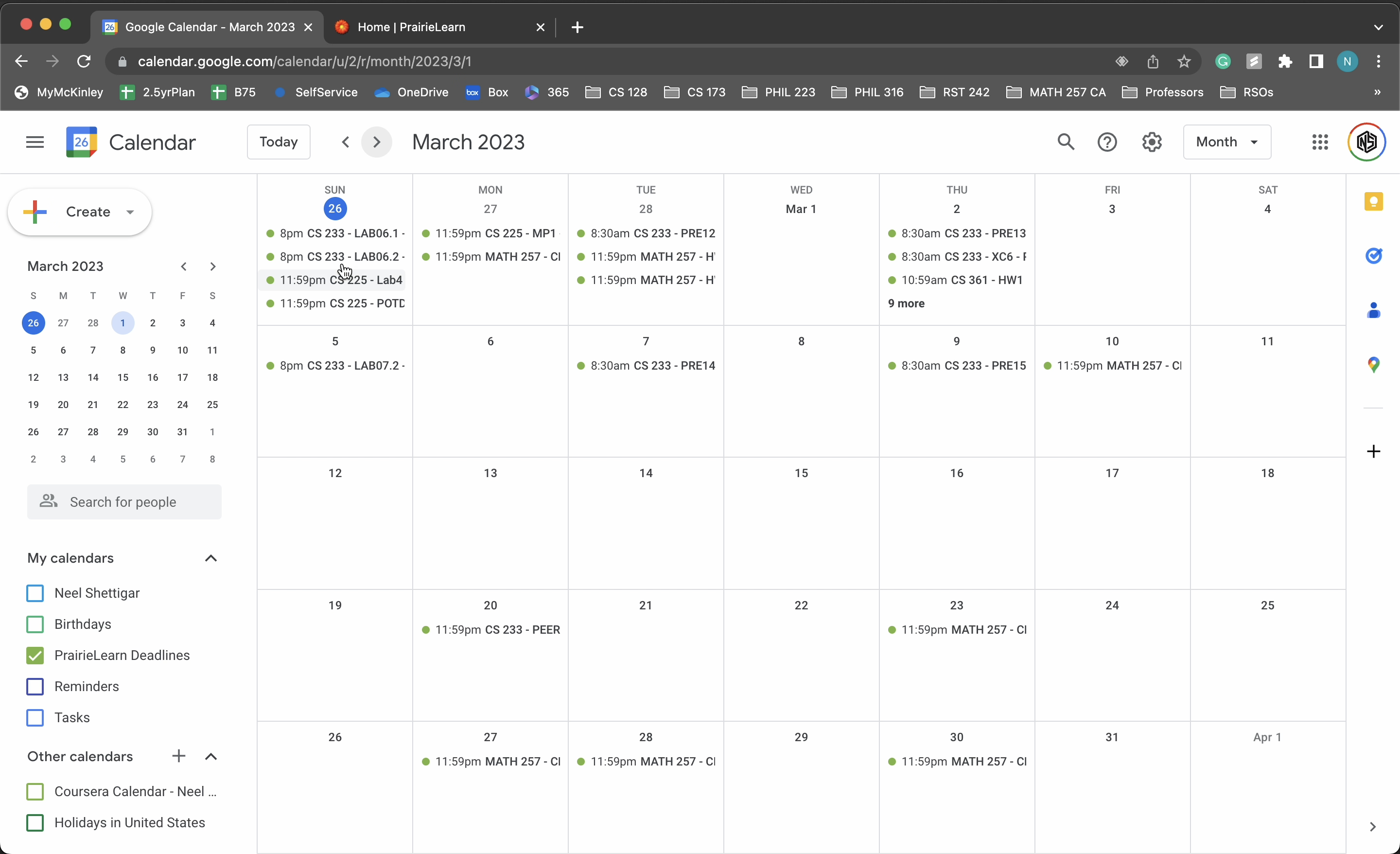Open the Maps side panel icon
Screen dimensions: 1400x854
(x=1373, y=364)
